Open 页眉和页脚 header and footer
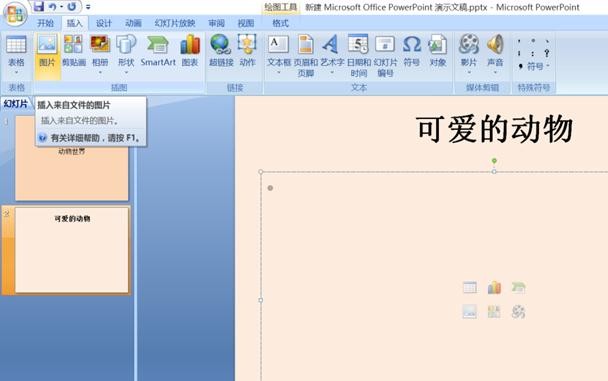Screen dimensions: 608x381 tap(306, 56)
